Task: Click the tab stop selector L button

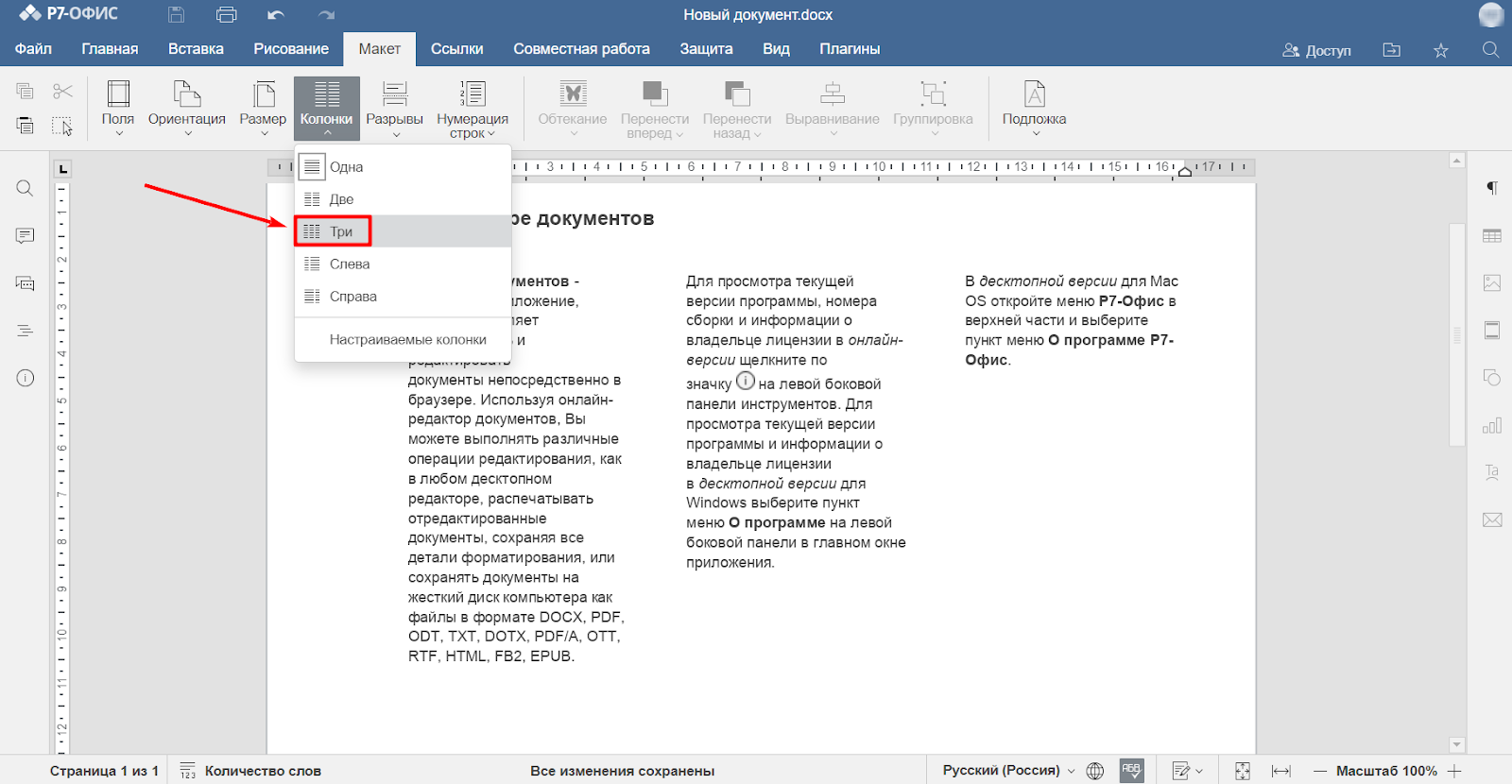Action: 62,169
